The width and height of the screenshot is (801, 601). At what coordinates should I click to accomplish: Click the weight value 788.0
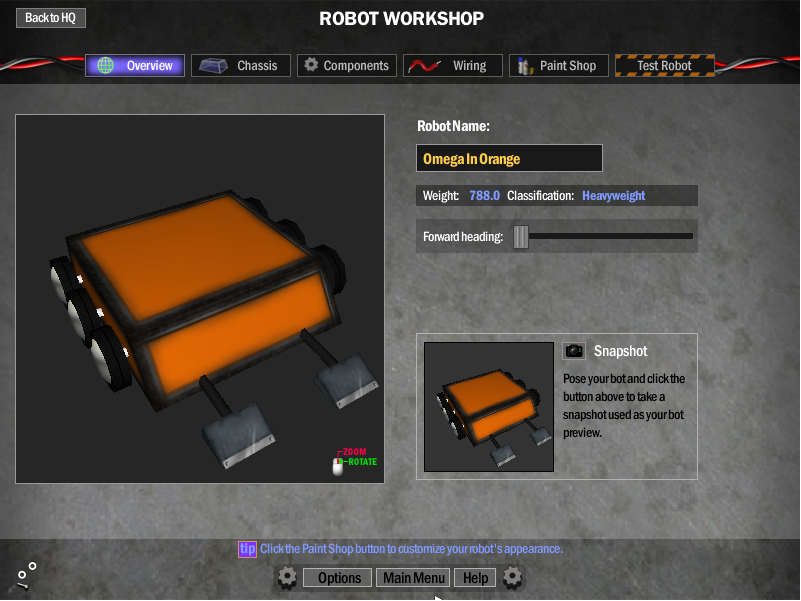tap(484, 196)
